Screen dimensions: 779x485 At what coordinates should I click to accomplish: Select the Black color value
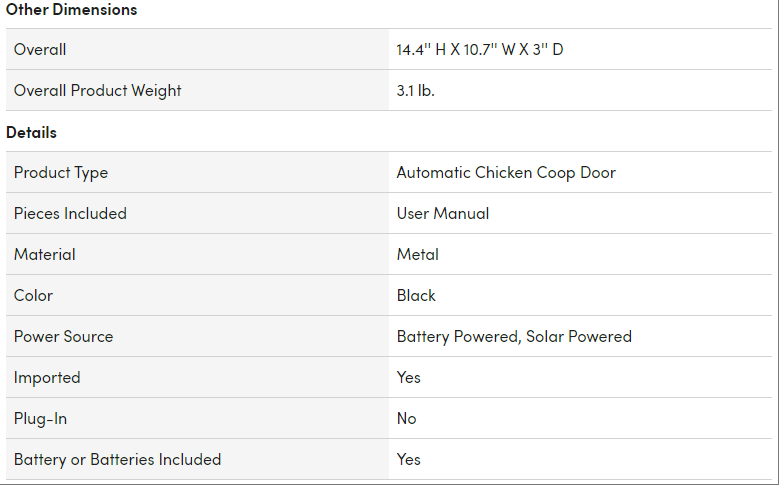pyautogui.click(x=416, y=295)
